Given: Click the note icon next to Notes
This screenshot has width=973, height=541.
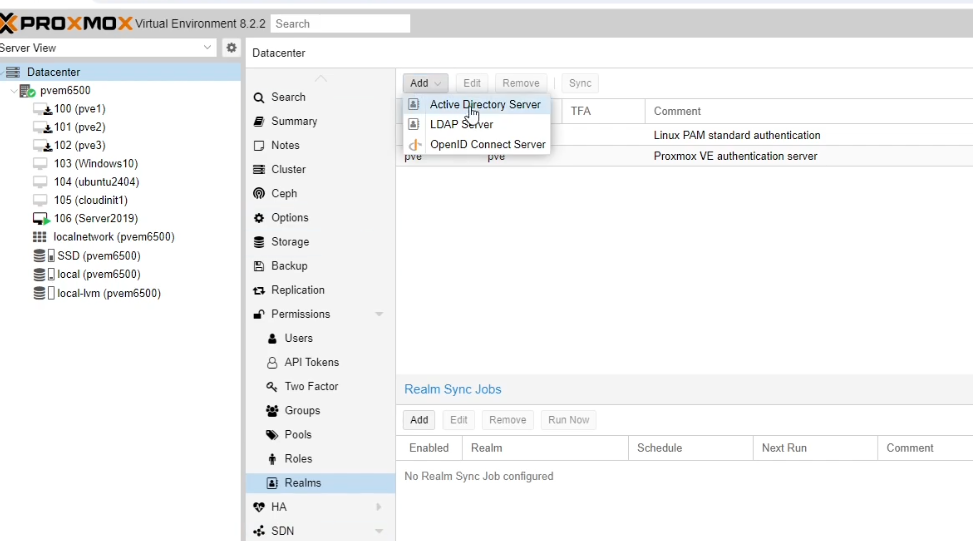Looking at the screenshot, I should click(259, 146).
